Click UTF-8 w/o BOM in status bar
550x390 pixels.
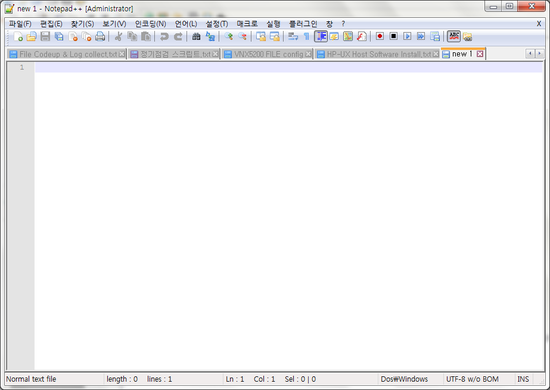point(472,379)
